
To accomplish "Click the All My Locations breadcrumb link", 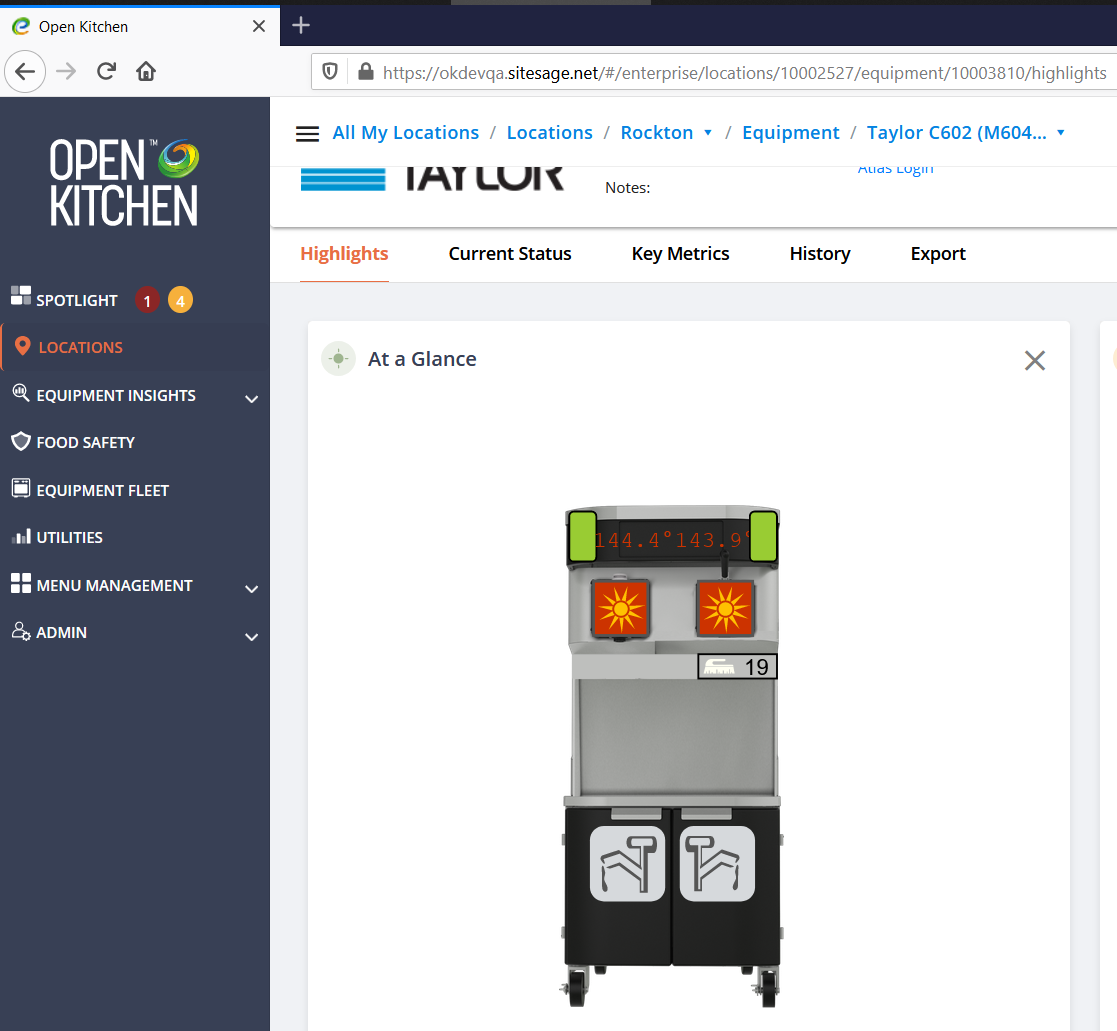I will (x=405, y=133).
